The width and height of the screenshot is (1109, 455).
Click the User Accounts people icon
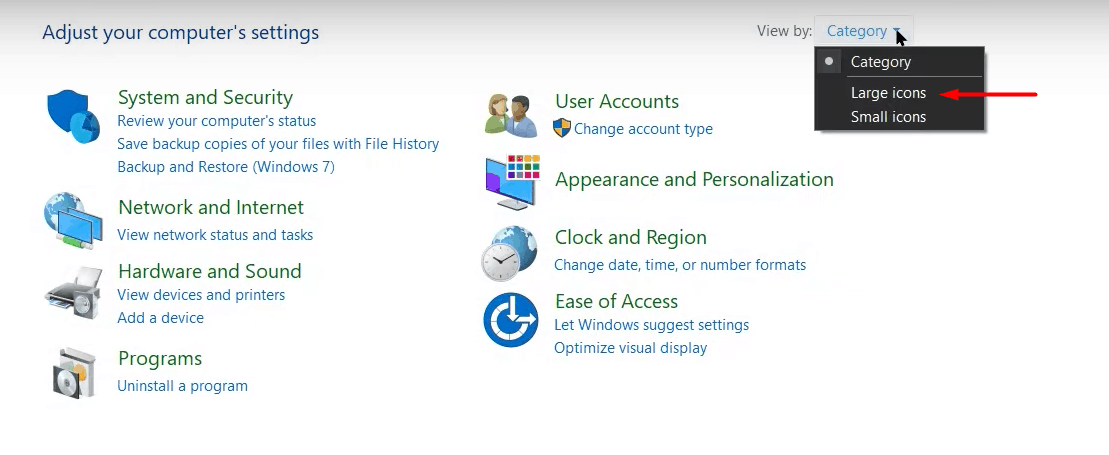coord(511,114)
